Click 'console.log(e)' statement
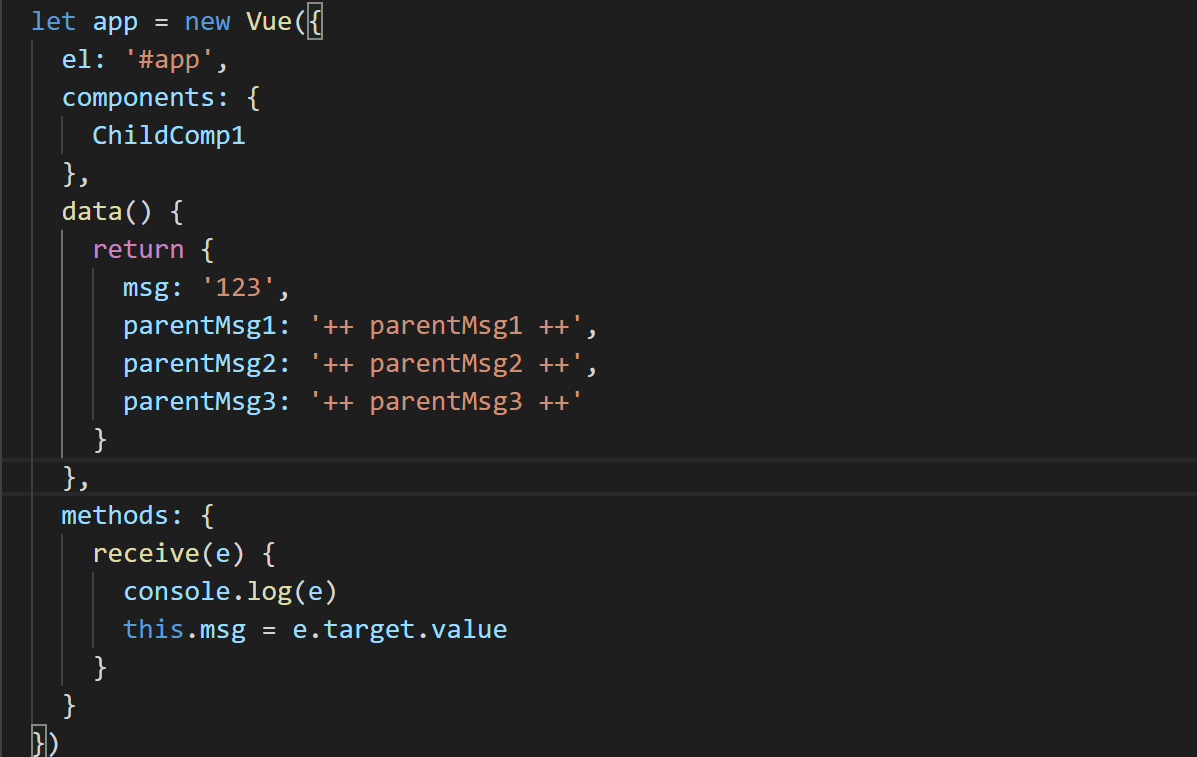This screenshot has width=1197, height=757. 230,591
